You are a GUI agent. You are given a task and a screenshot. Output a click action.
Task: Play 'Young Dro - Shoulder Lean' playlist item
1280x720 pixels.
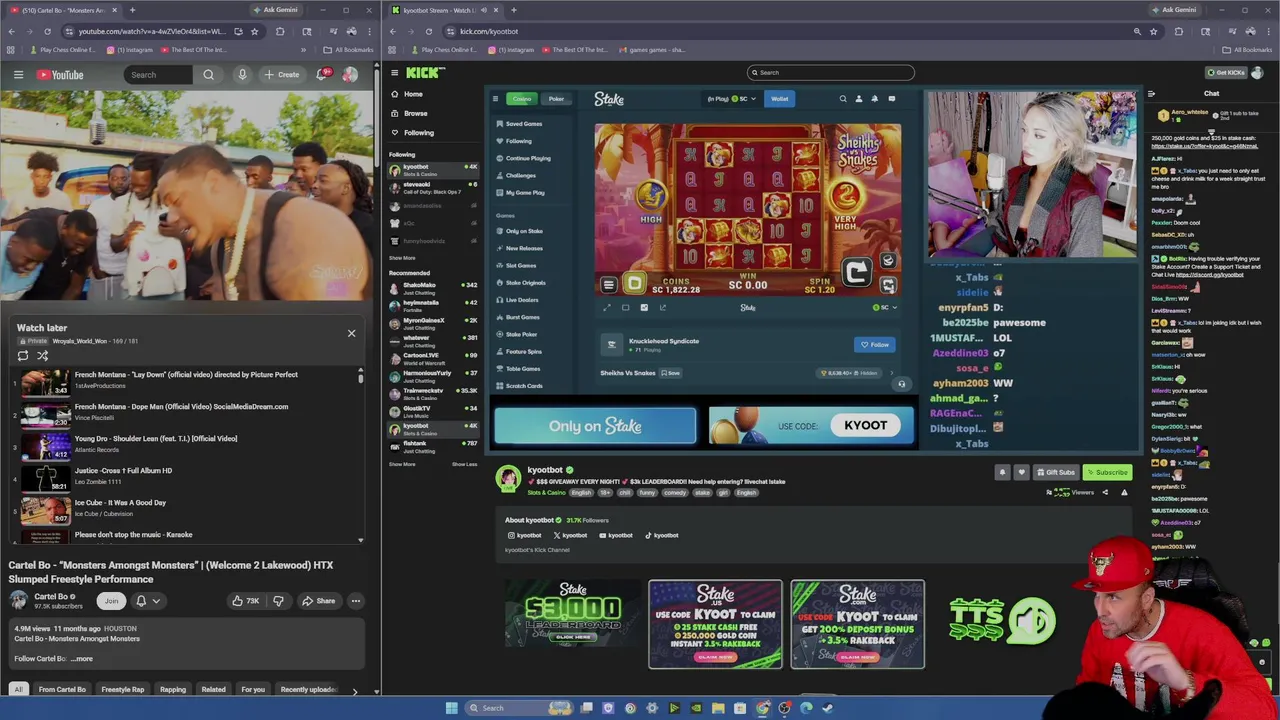(185, 444)
